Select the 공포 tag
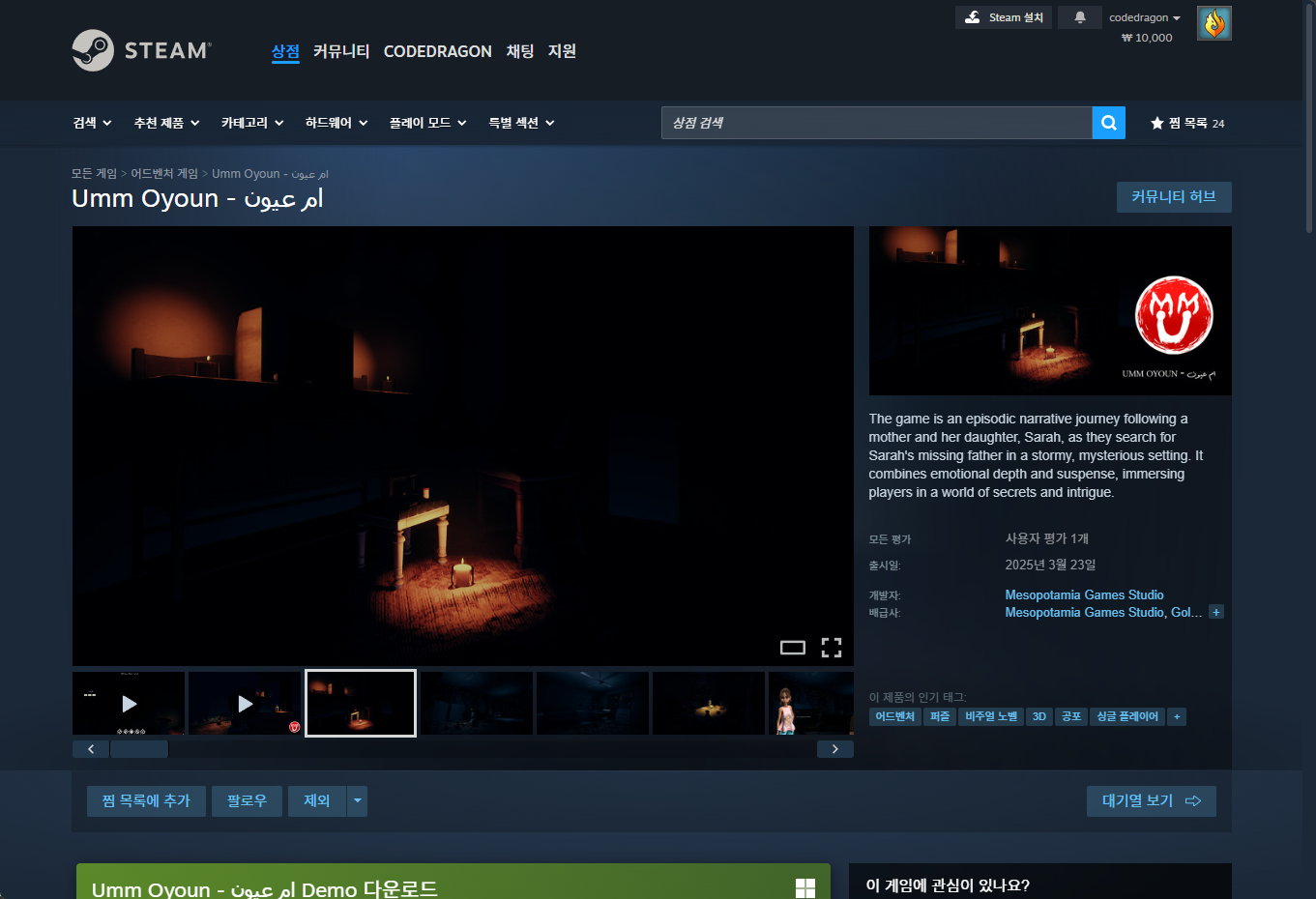Image resolution: width=1316 pixels, height=899 pixels. click(1071, 716)
